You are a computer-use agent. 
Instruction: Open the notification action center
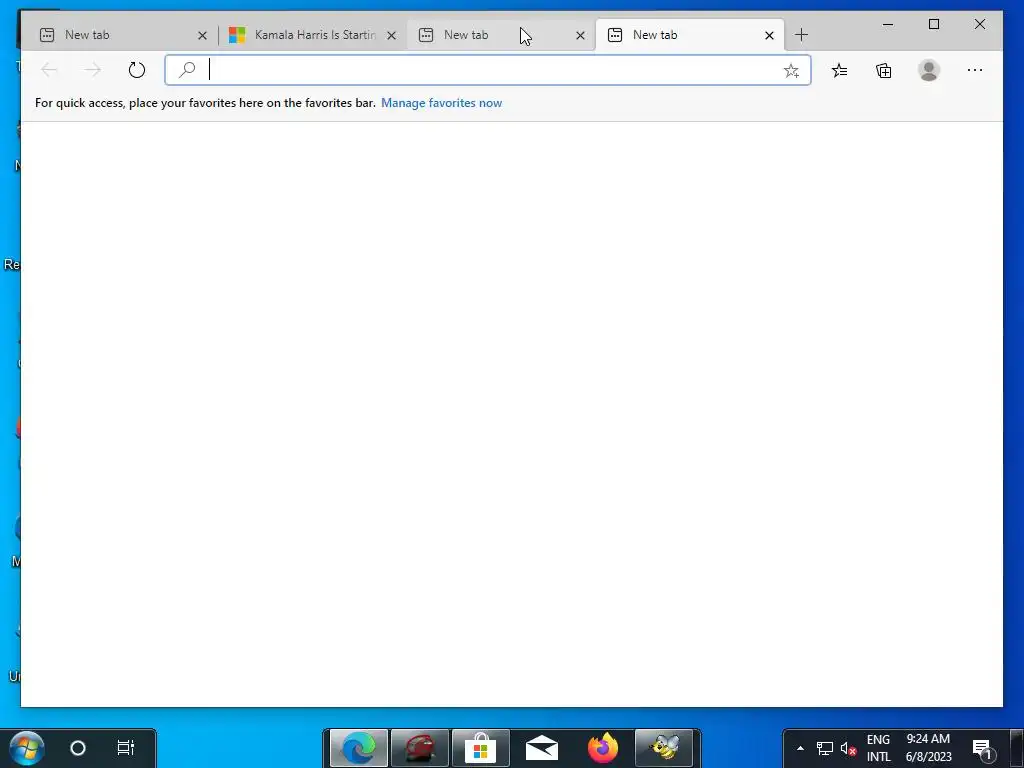pos(983,748)
